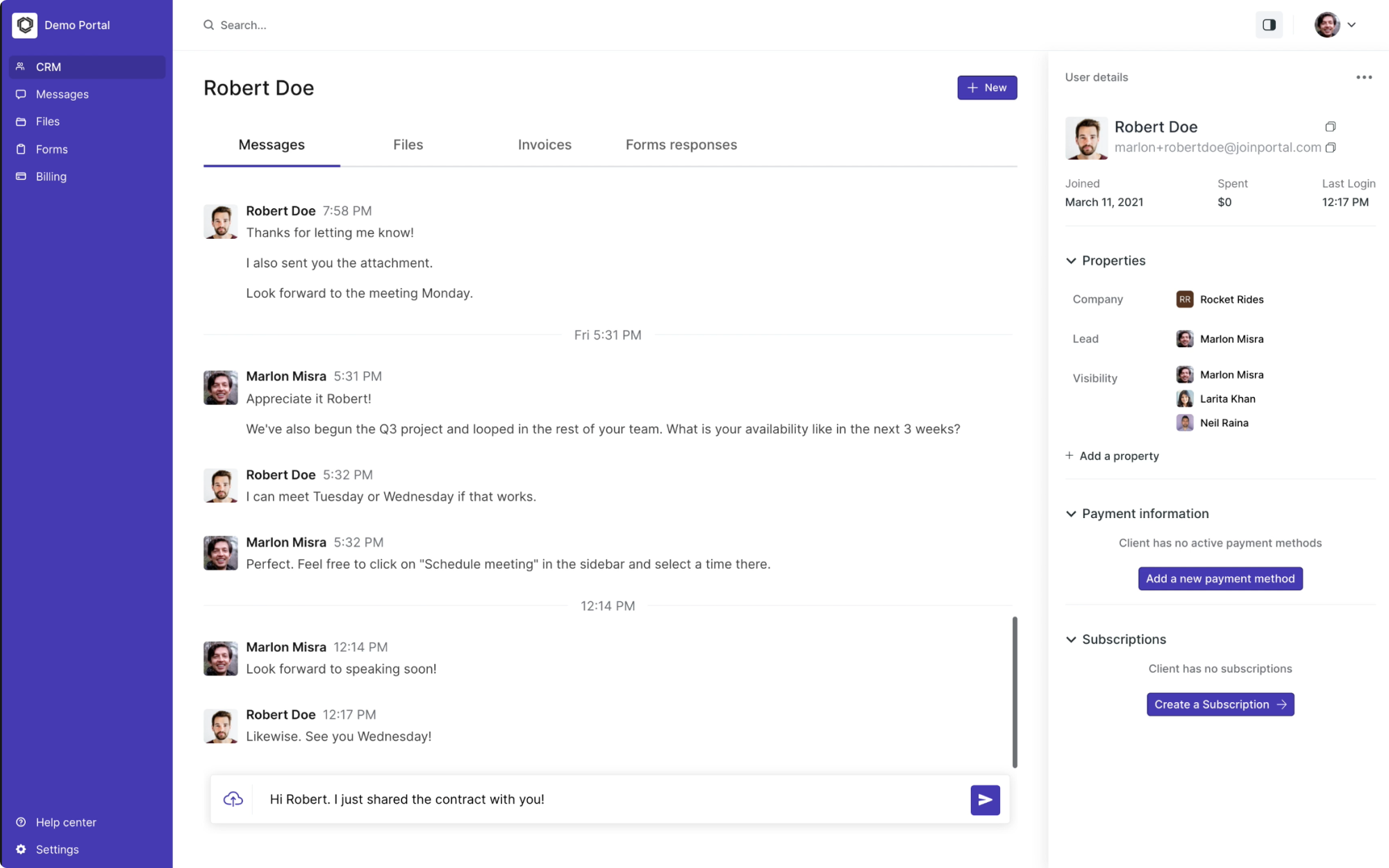This screenshot has height=868, width=1389.
Task: Click the Settings gear icon
Action: point(21,849)
